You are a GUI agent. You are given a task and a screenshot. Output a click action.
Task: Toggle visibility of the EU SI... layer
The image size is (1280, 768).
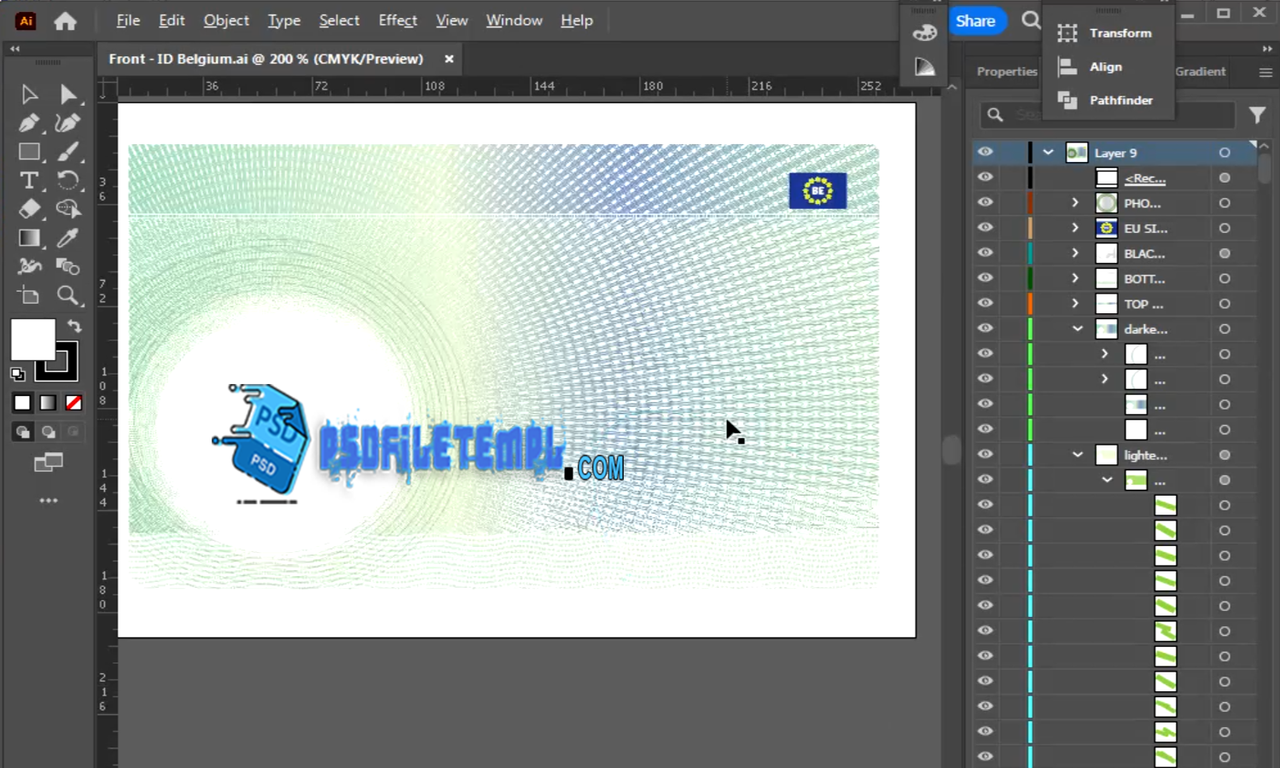986,228
